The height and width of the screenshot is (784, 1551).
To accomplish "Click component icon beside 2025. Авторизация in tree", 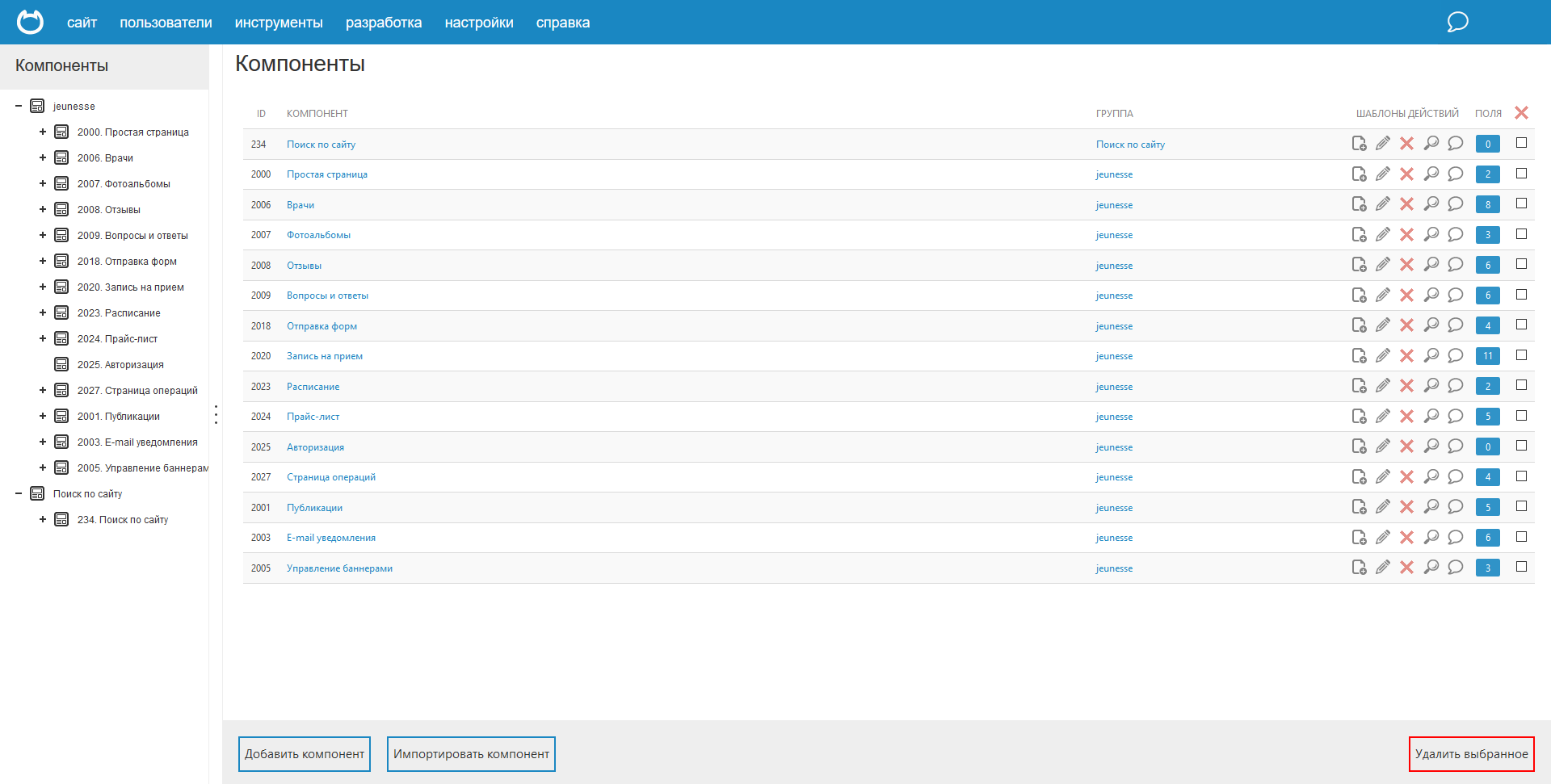I will [61, 364].
